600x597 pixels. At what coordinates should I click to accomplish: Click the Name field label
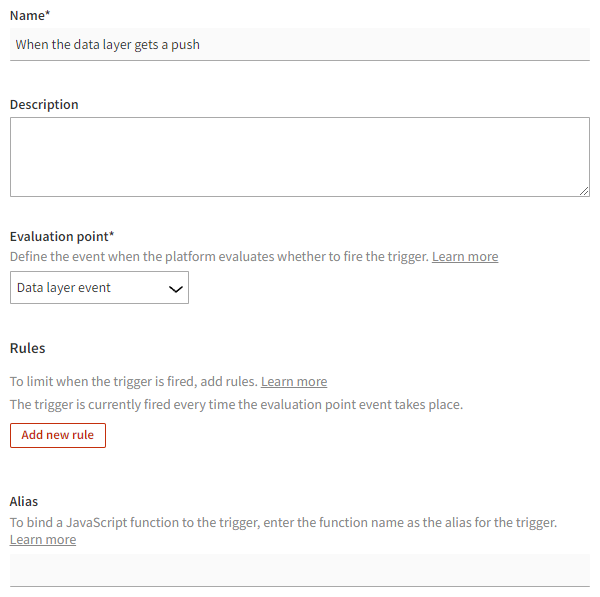point(30,16)
